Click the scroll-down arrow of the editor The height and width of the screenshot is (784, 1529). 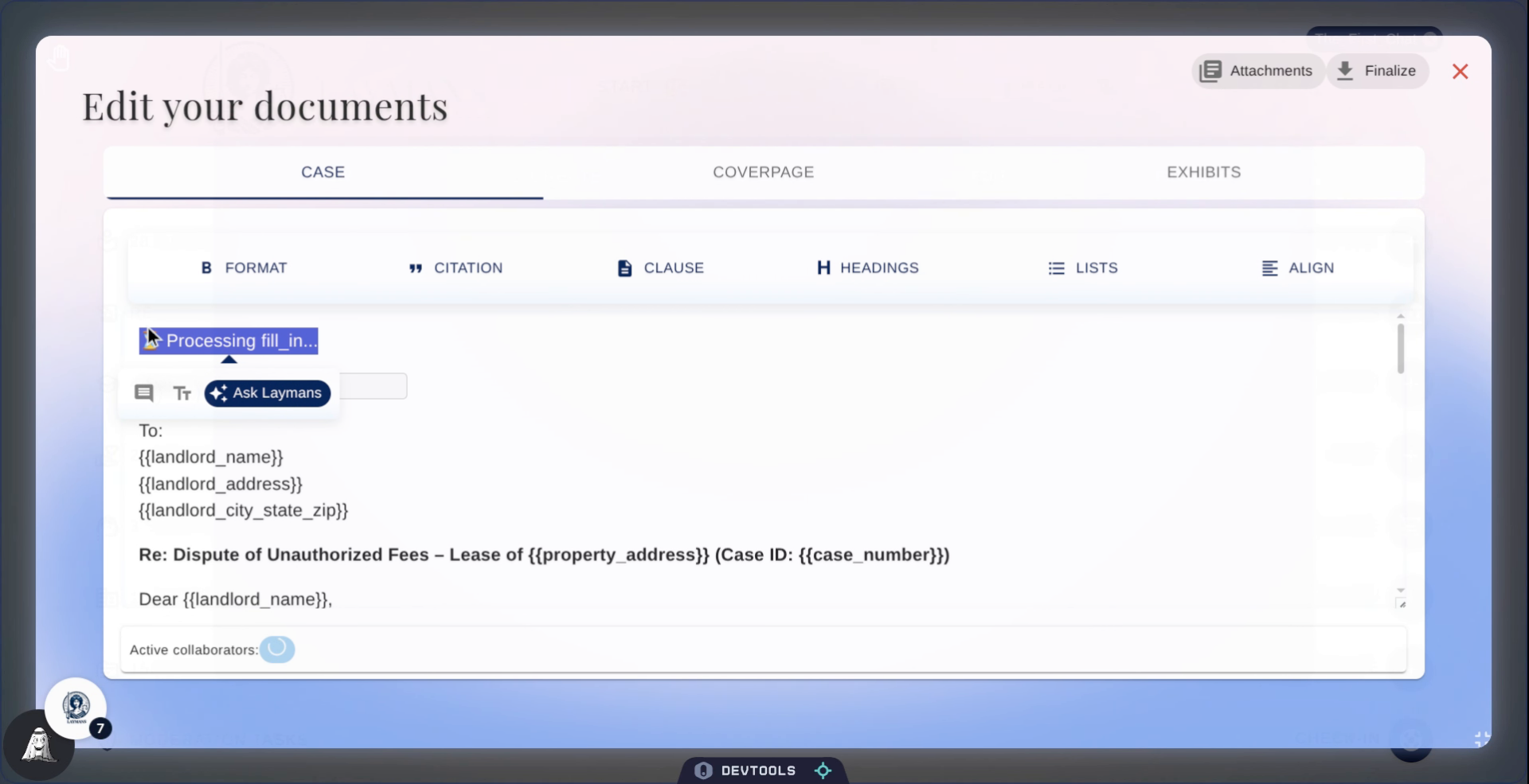pyautogui.click(x=1401, y=591)
